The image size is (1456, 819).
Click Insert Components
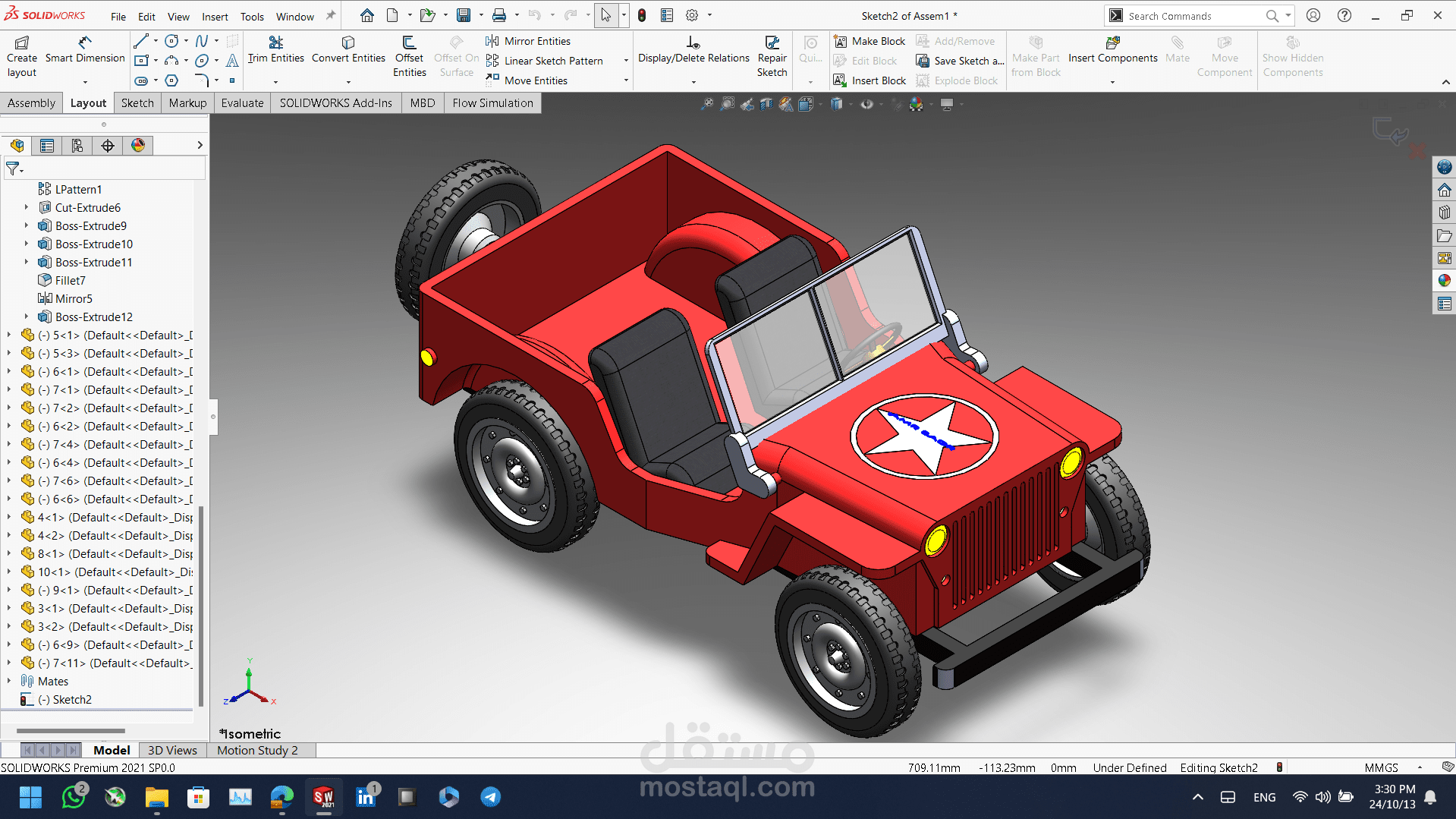click(1112, 49)
